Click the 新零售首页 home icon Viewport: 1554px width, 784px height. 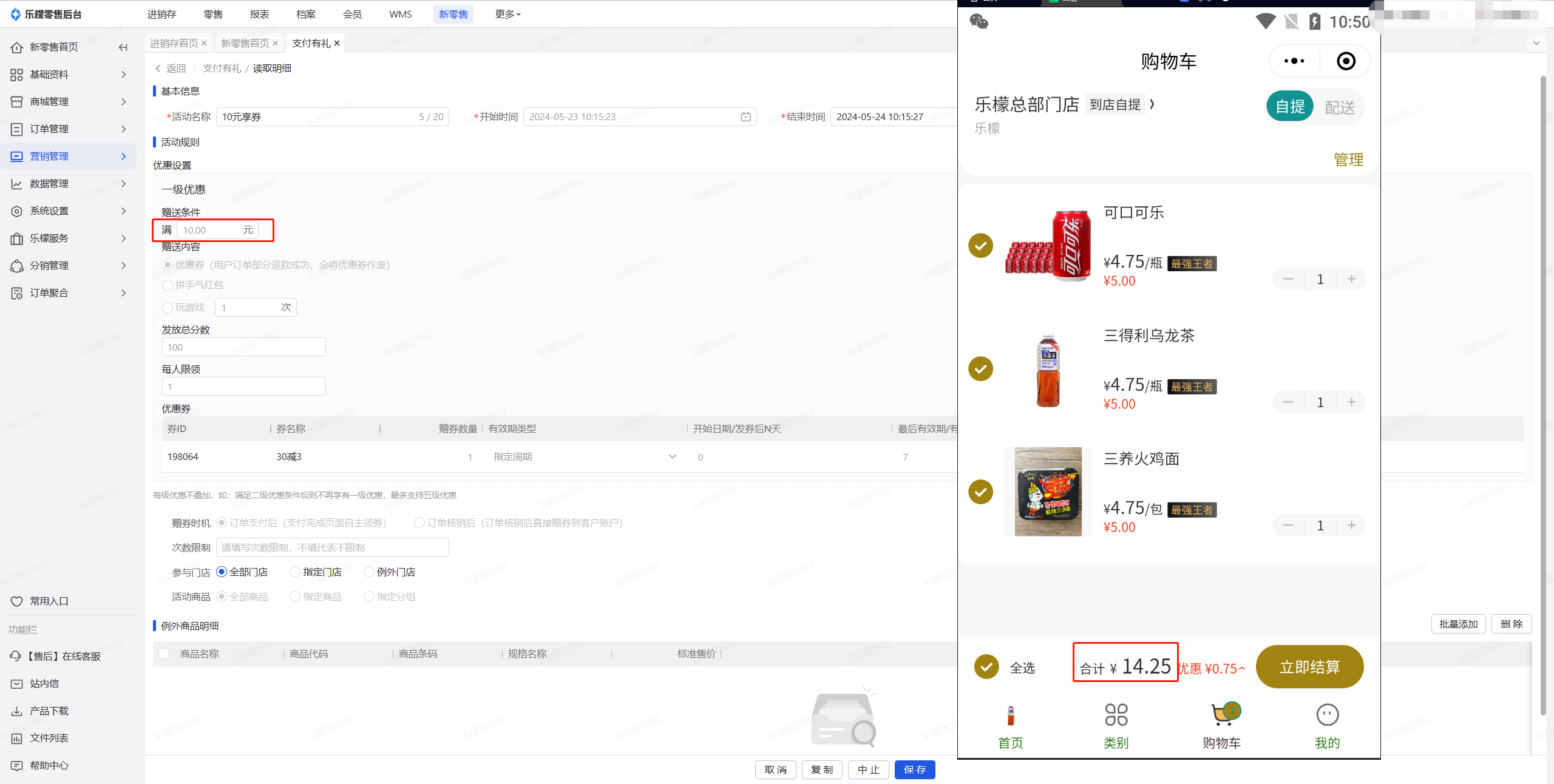click(17, 47)
